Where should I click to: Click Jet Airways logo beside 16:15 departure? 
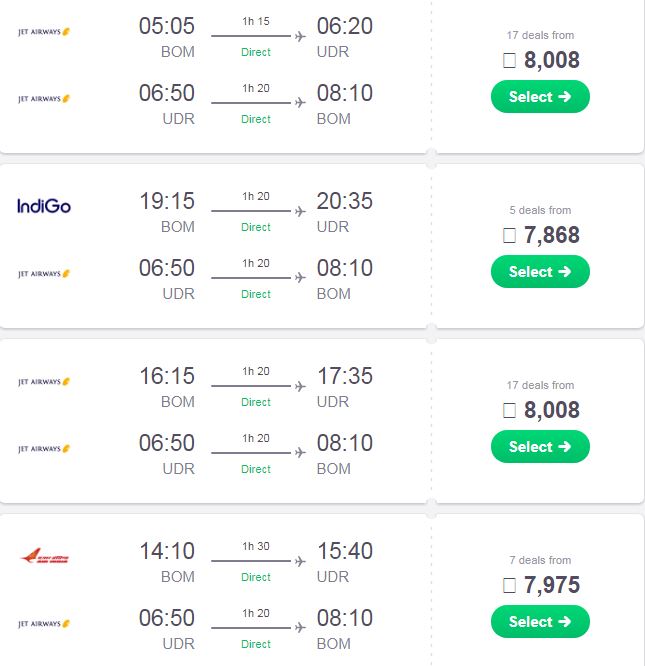point(44,382)
